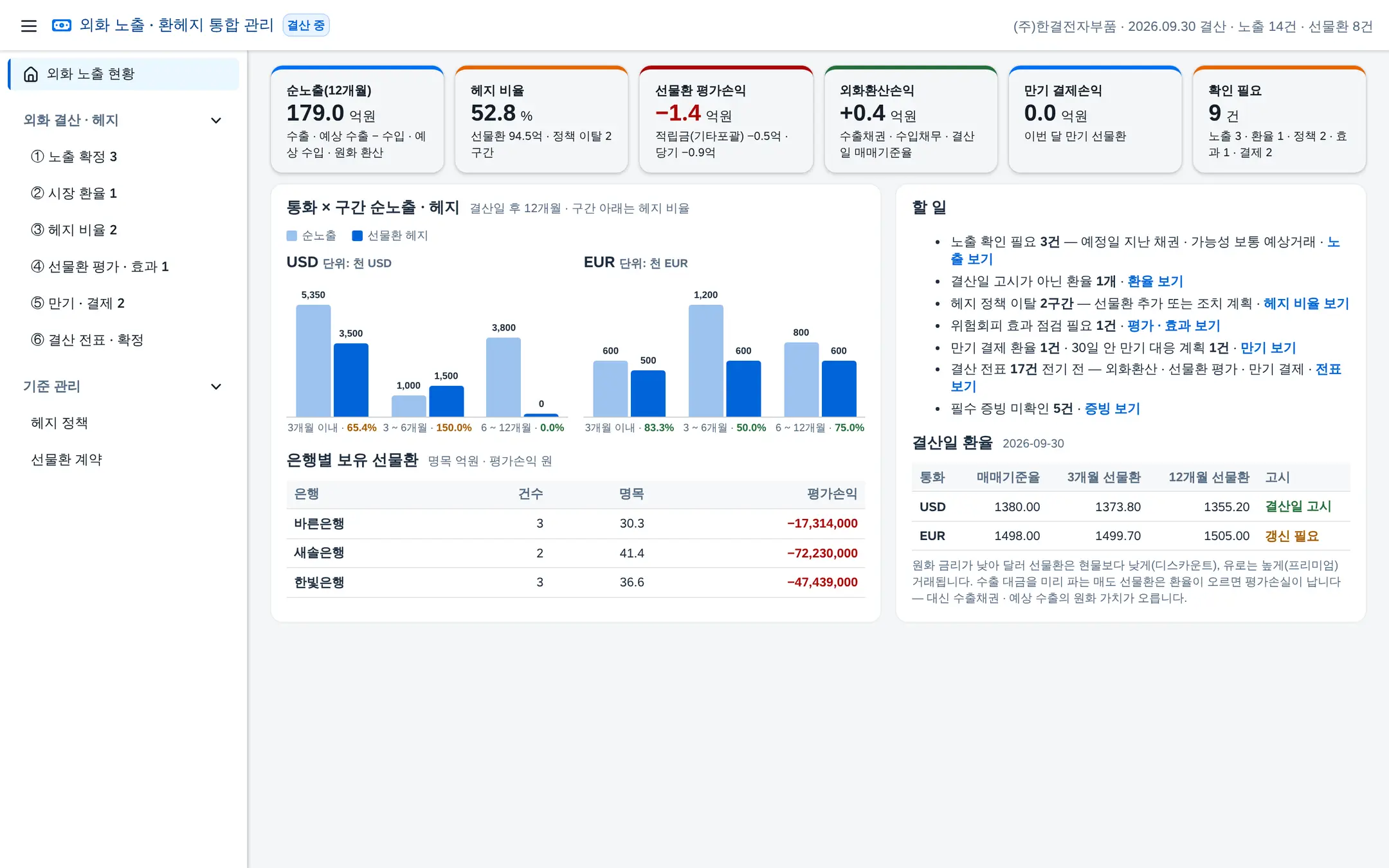Screen dimensions: 1389x868
Task: Open the 외화환산손익 +0.4 card
Action: point(911,120)
